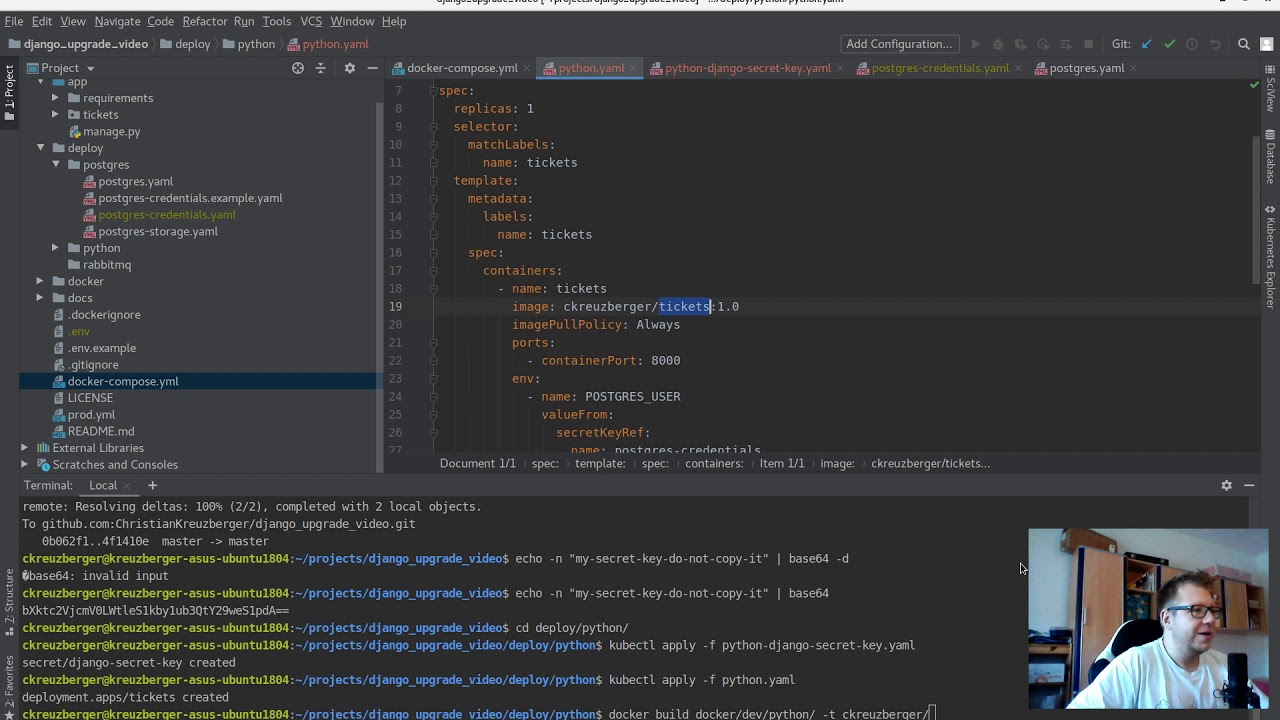Collapse the postgres folder

(x=55, y=165)
